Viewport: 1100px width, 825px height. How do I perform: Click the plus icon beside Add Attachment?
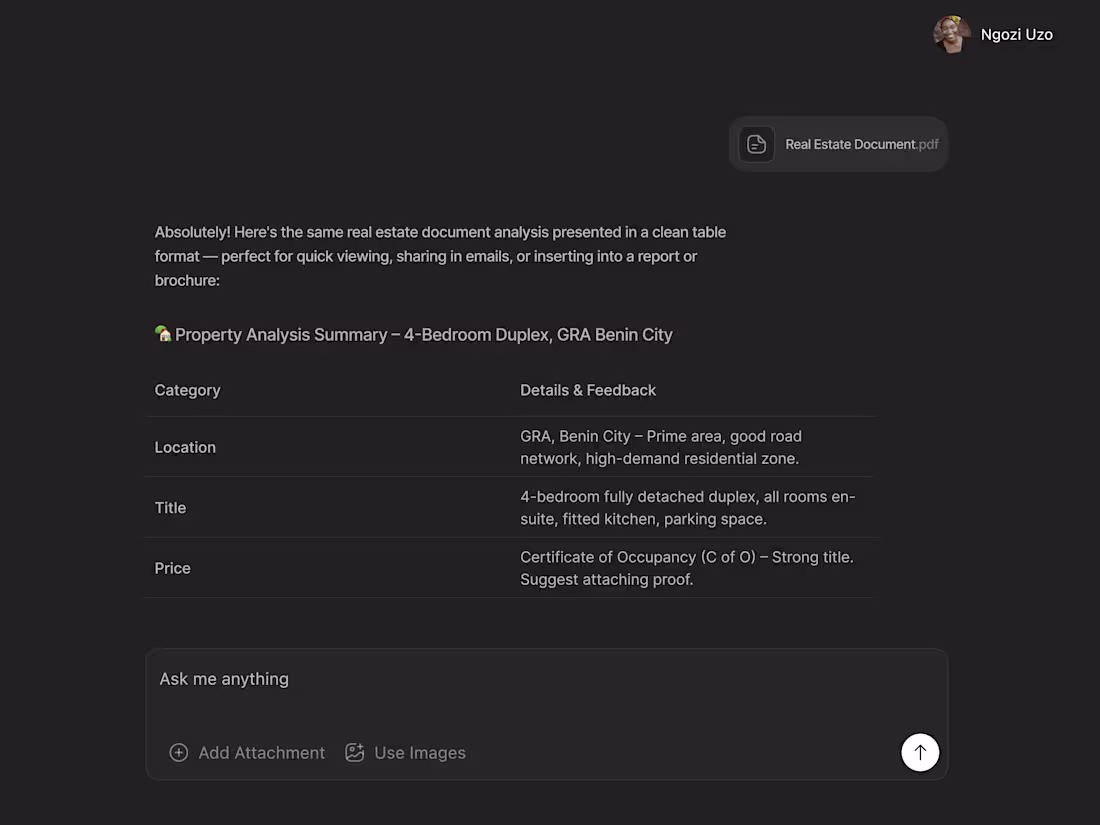178,752
